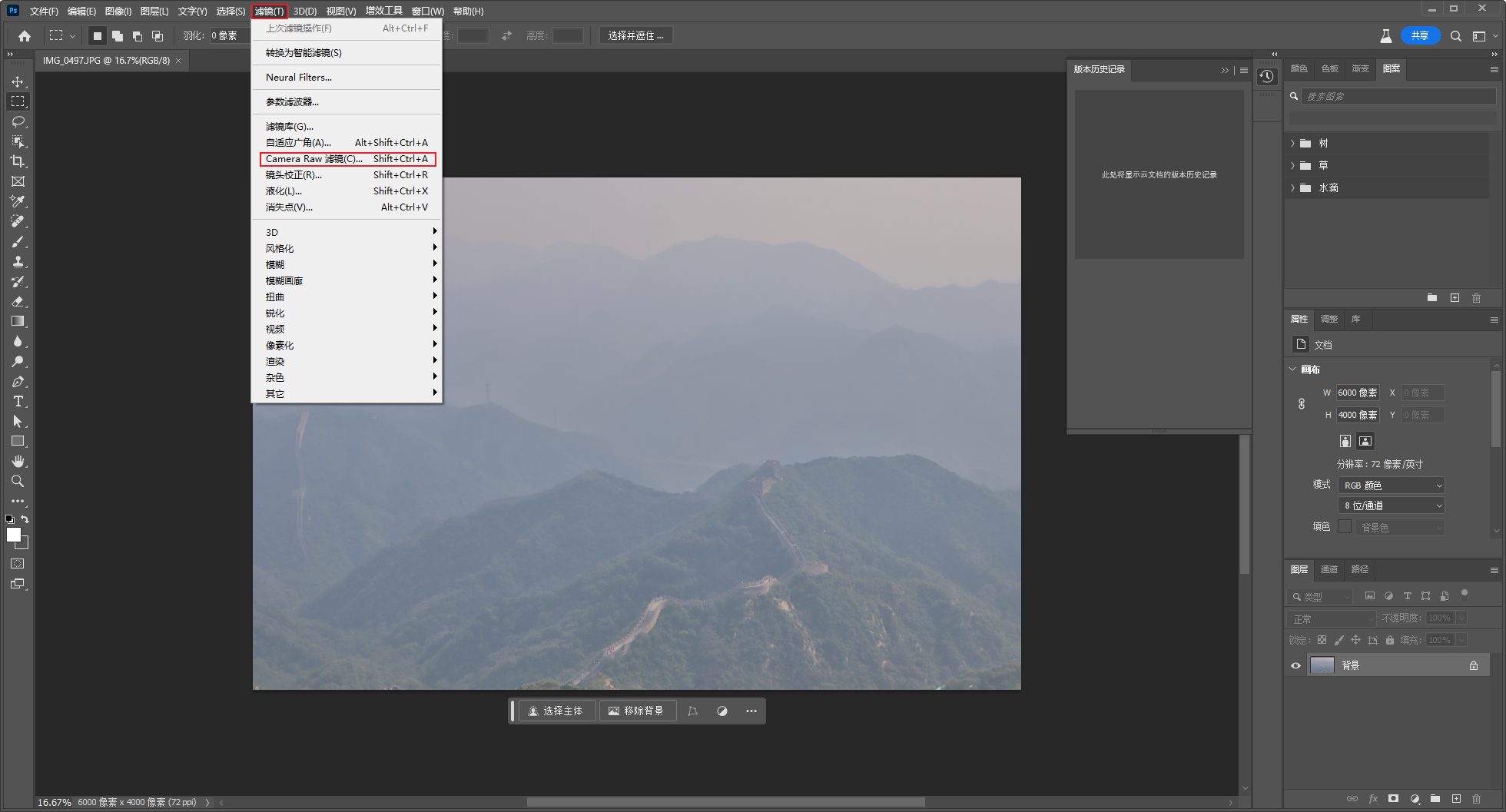The height and width of the screenshot is (812, 1506).
Task: Click the 移除背景 button
Action: point(637,711)
